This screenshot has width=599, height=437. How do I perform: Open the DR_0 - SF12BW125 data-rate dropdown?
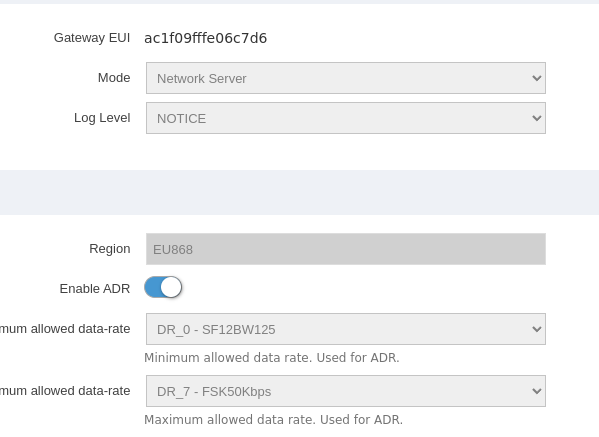click(x=346, y=329)
